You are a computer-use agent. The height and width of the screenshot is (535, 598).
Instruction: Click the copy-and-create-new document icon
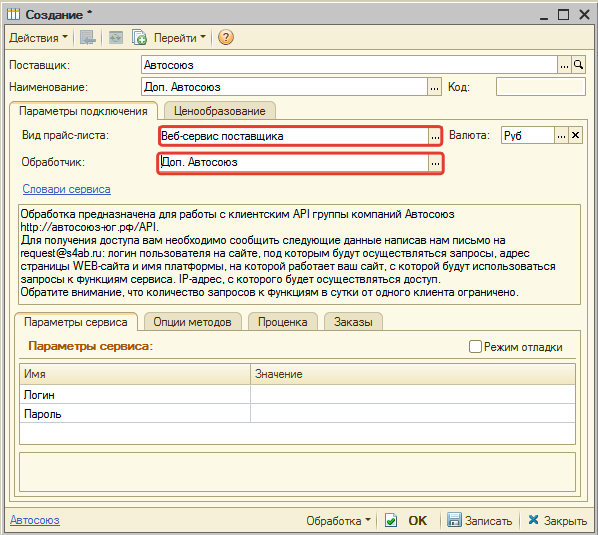139,37
